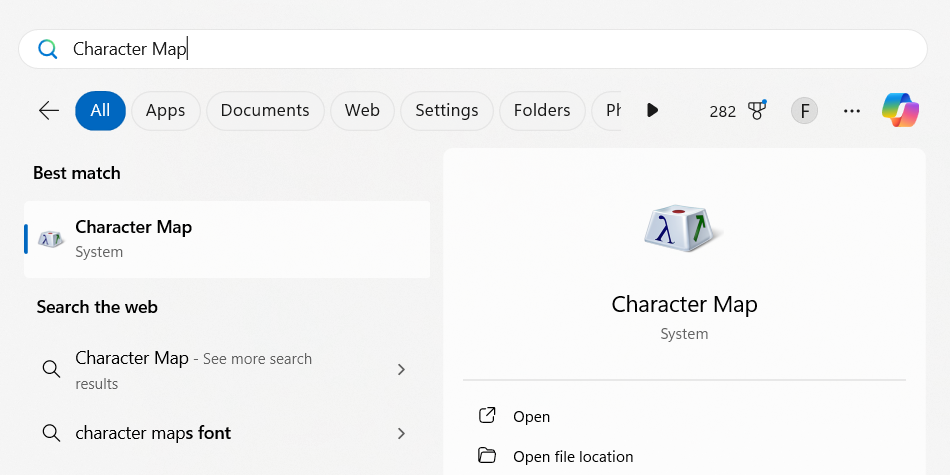Expand the Character Map web result chevron
950x475 pixels.
[401, 370]
